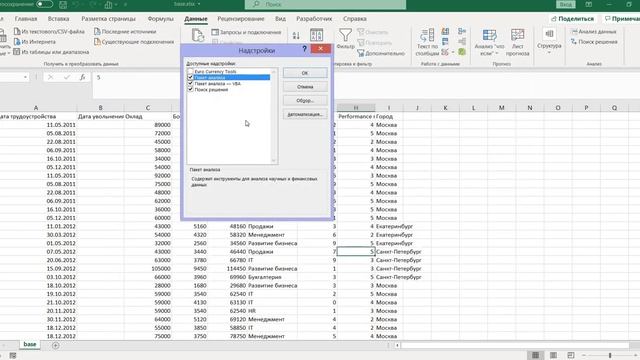Open Customize Quick Access Toolbar dropdown
This screenshot has height=360, width=640.
(x=125, y=5)
